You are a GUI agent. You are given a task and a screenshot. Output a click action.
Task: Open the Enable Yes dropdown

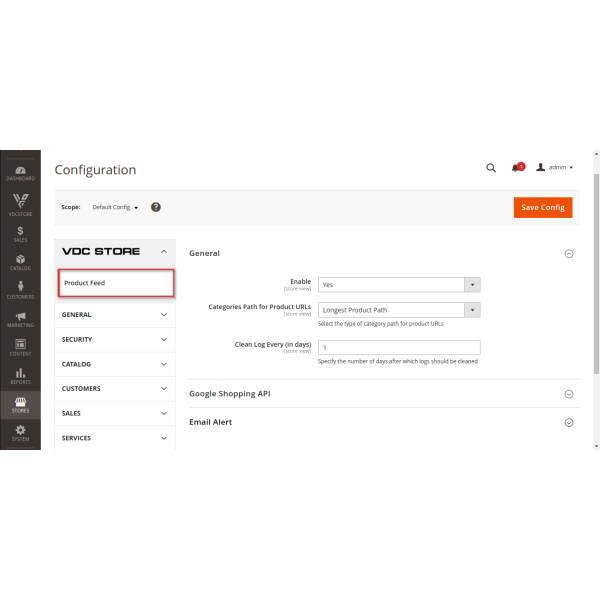pos(399,284)
